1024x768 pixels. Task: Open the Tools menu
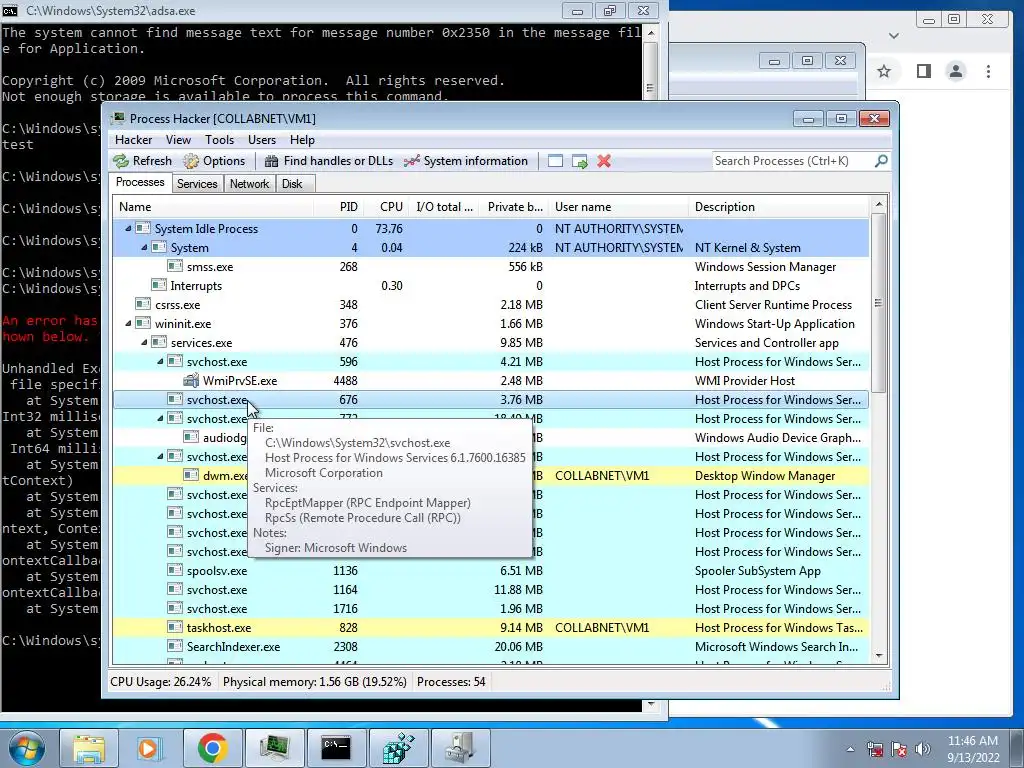pos(219,140)
